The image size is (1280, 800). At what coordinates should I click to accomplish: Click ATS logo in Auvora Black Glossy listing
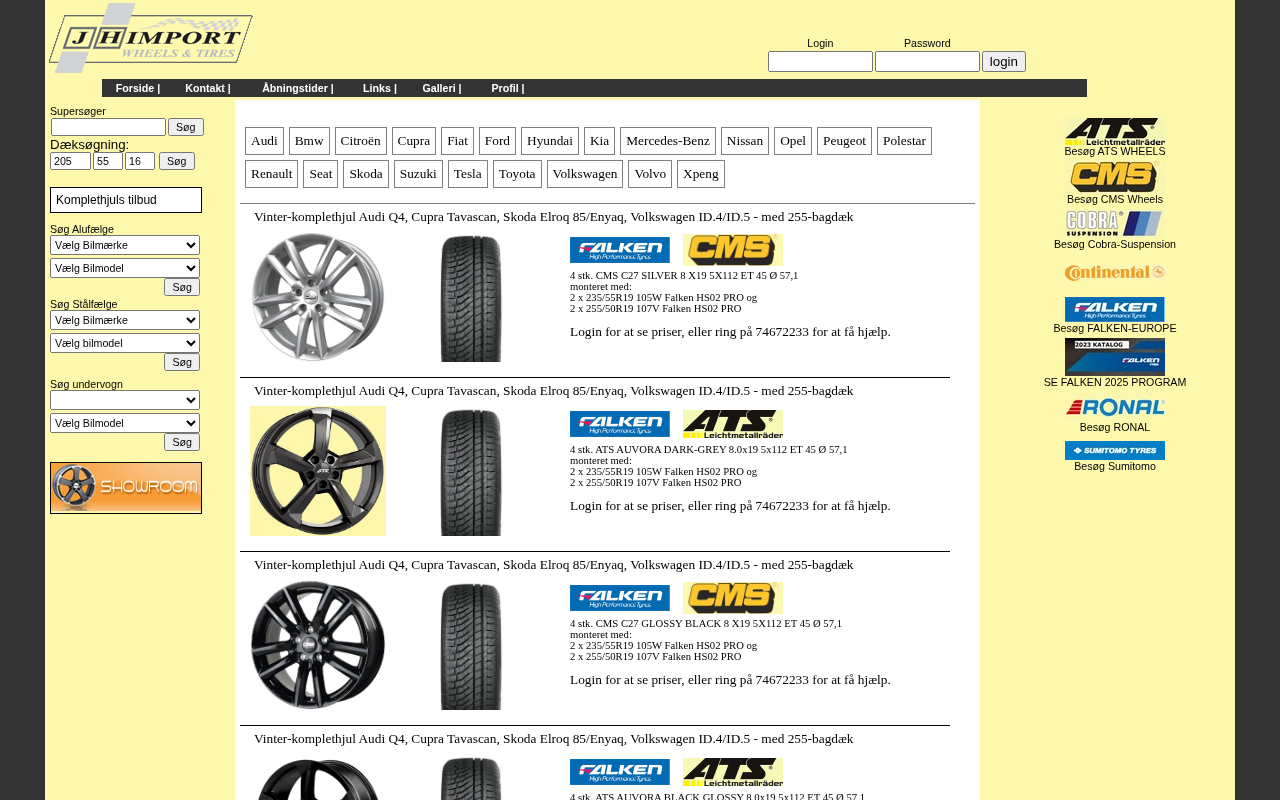point(733,772)
